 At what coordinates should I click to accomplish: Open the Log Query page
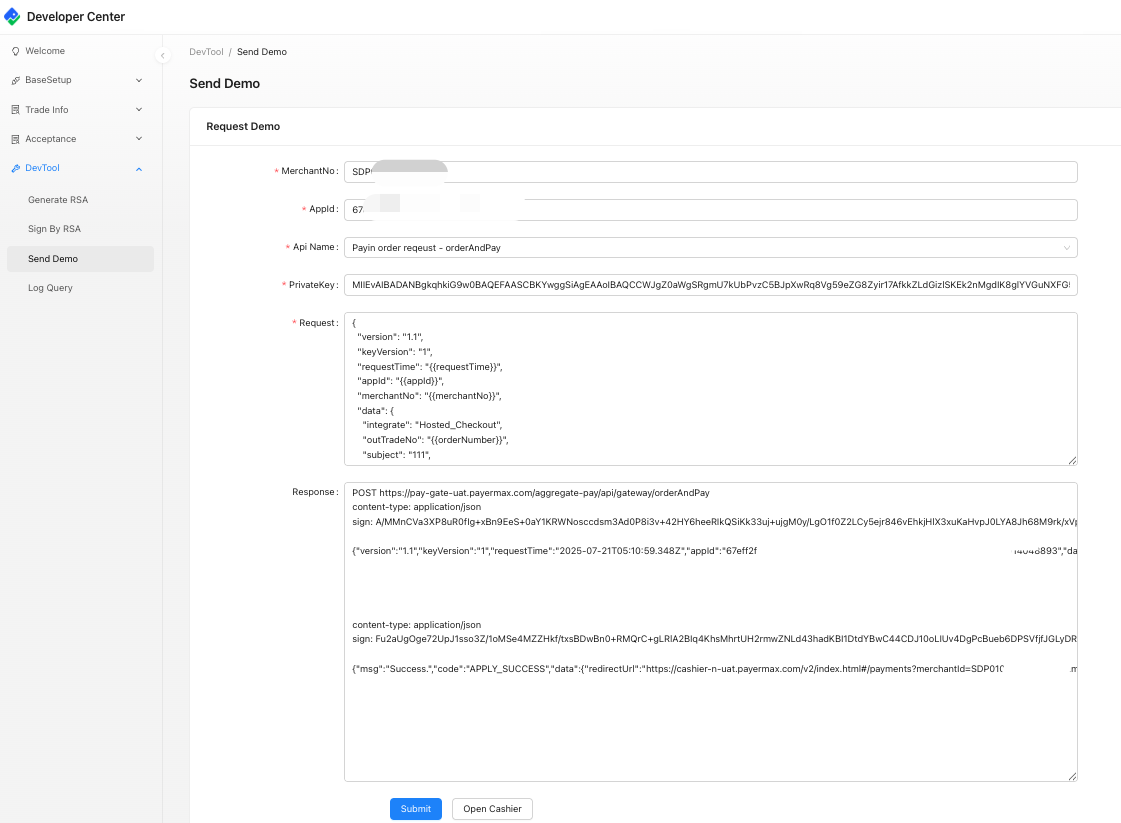pos(50,288)
